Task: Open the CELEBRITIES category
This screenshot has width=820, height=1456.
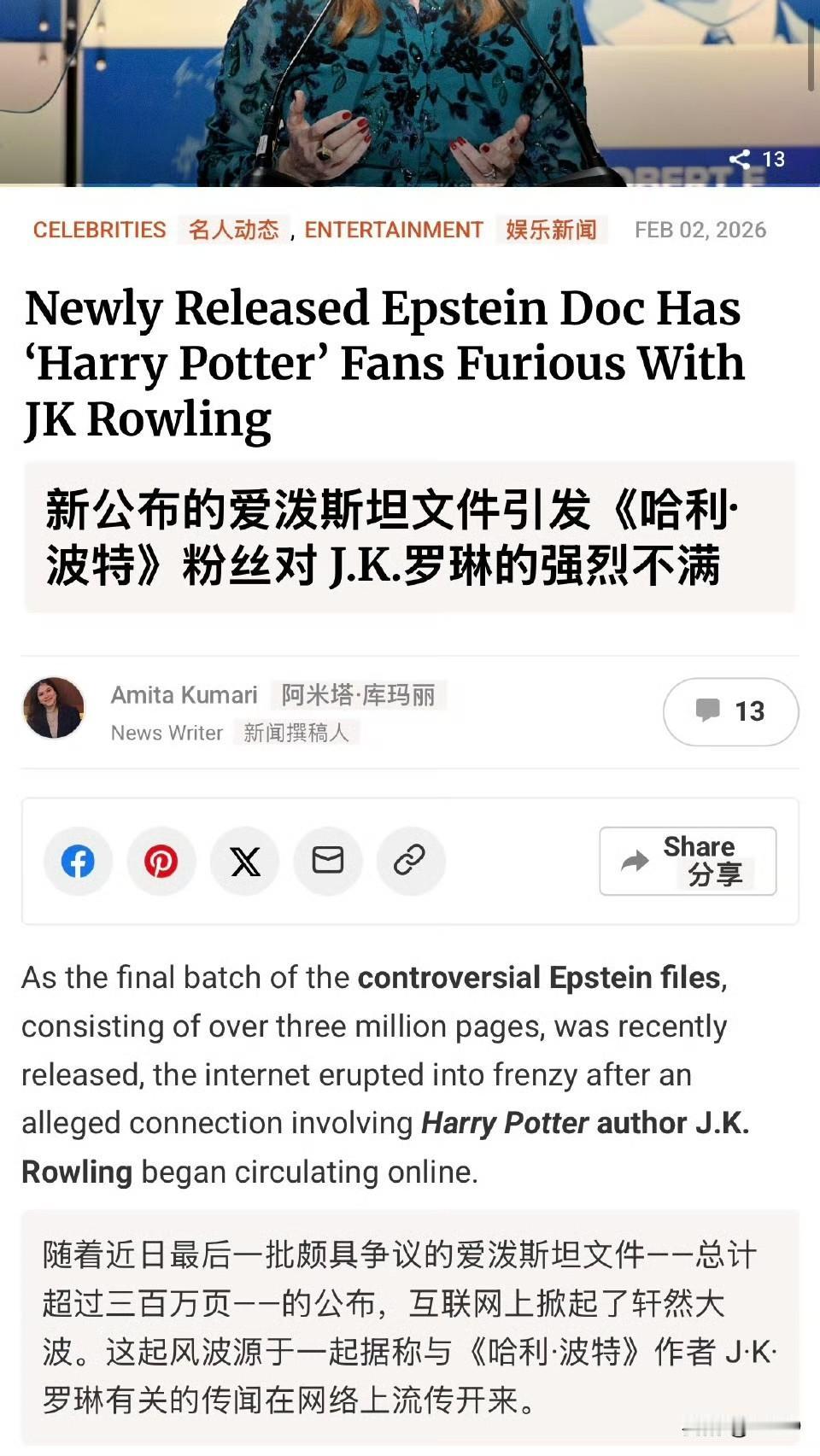Action: [x=100, y=230]
